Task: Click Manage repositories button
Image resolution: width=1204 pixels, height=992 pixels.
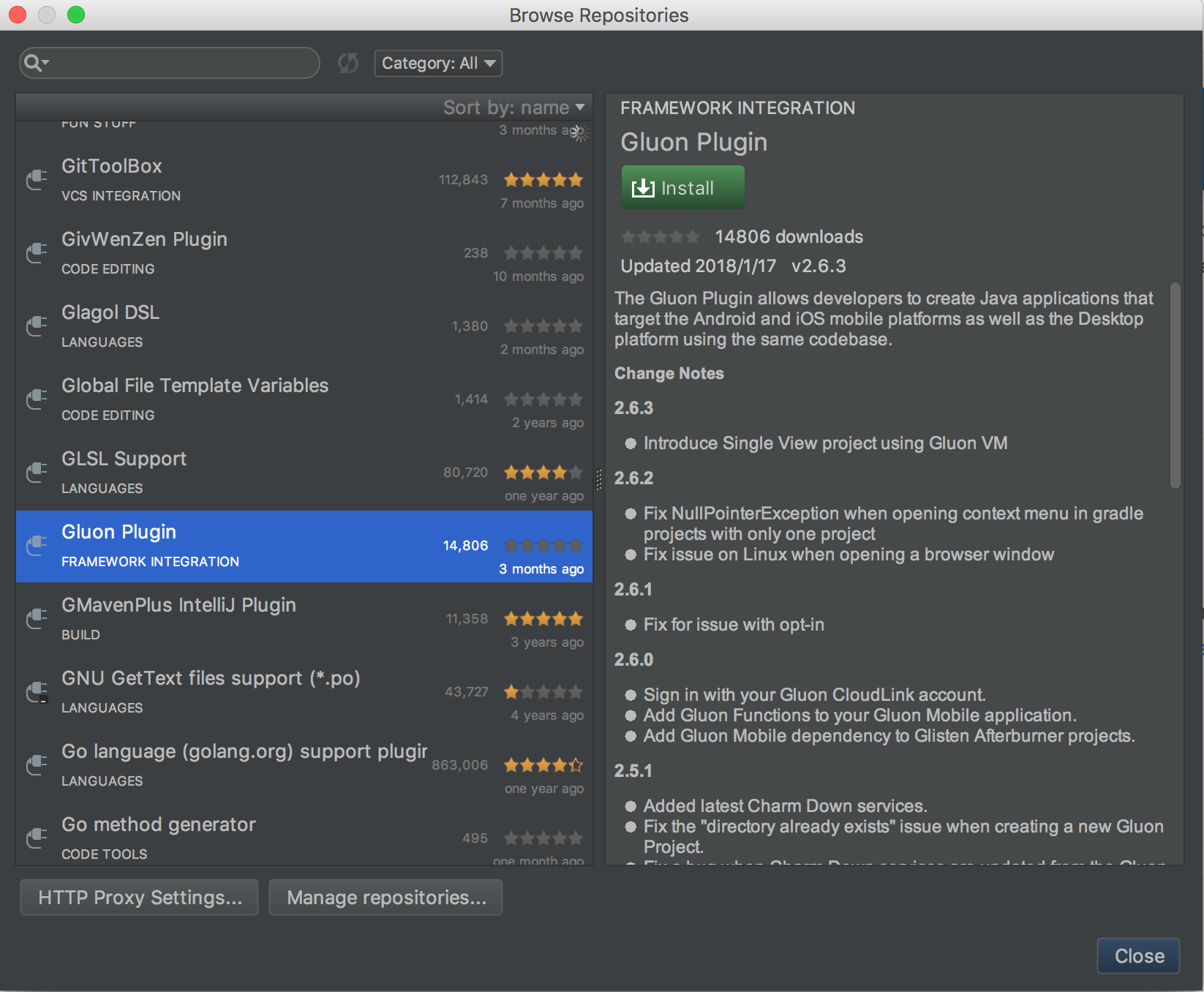Action: click(386, 898)
